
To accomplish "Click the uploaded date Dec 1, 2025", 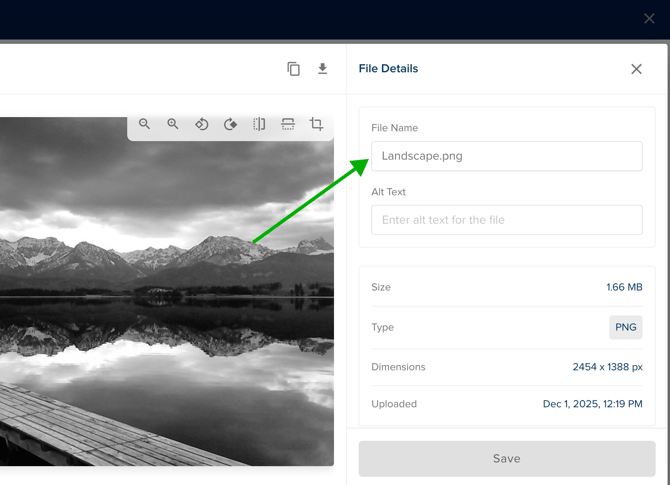I will [x=592, y=404].
